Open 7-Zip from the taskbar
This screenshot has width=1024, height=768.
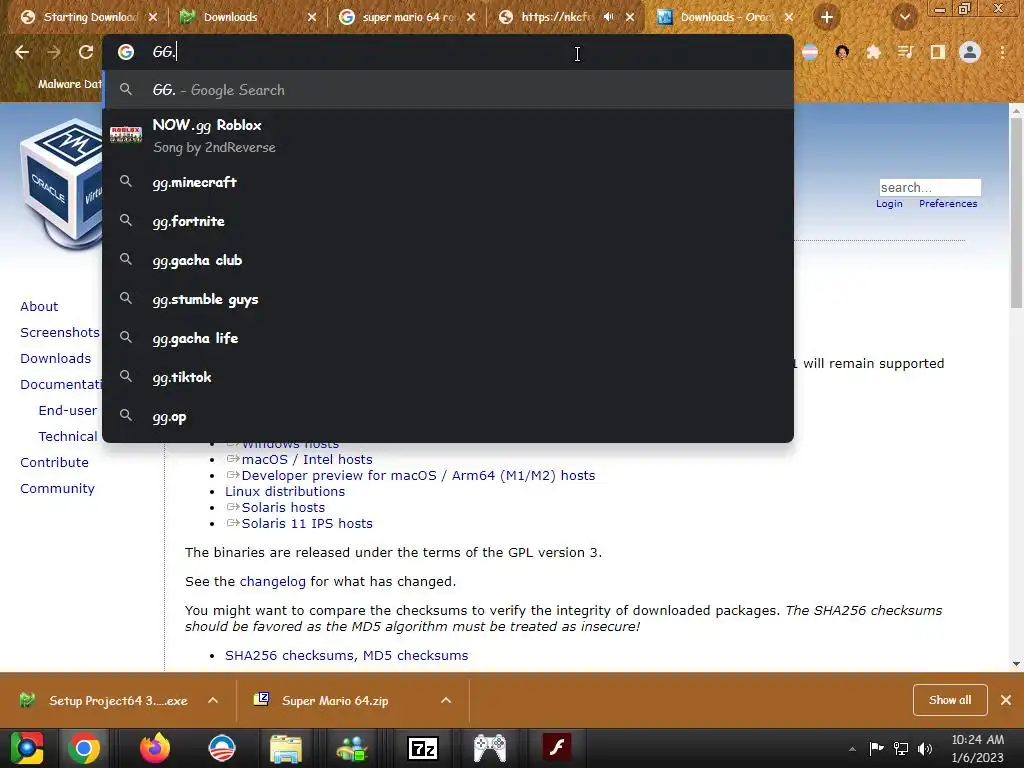(x=423, y=748)
